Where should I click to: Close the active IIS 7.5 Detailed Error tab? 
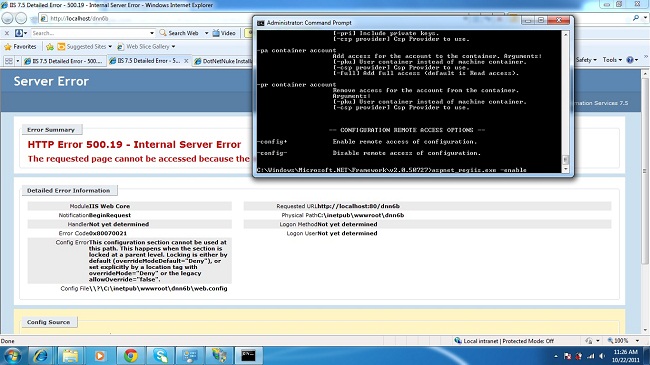click(x=186, y=61)
